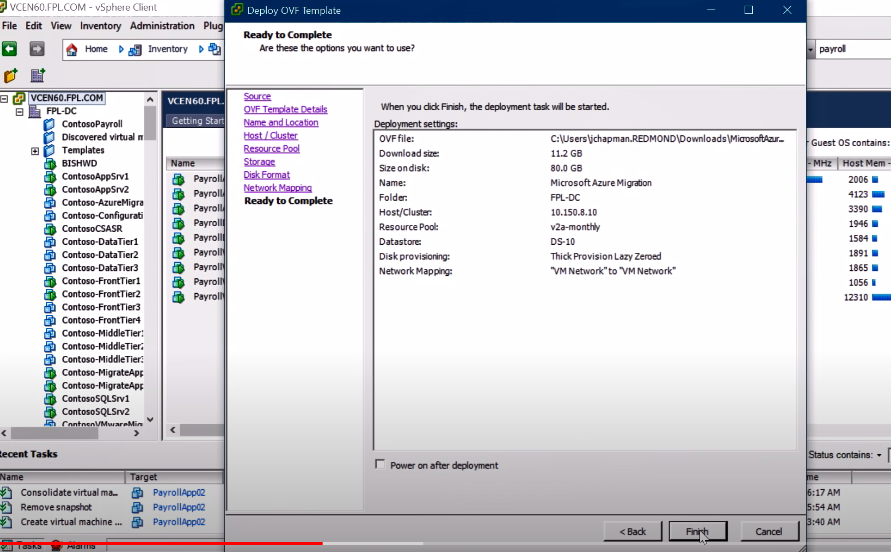
Task: Select the FPL-DC datacenter icon
Action: 35,111
